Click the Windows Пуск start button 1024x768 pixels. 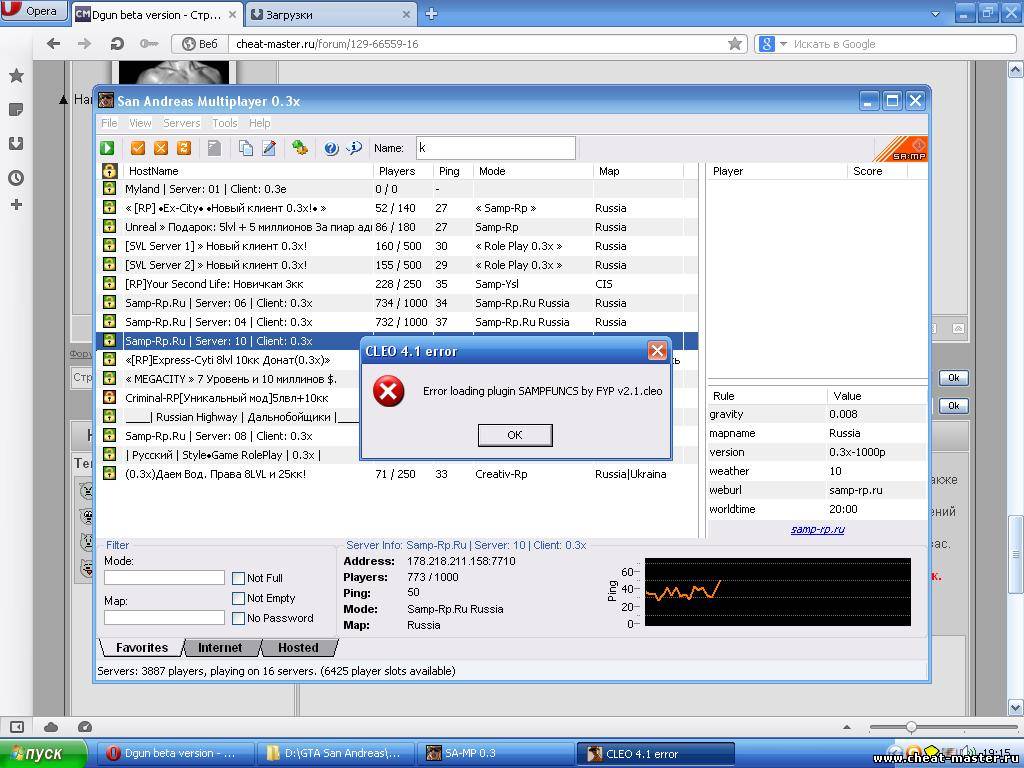click(x=43, y=754)
